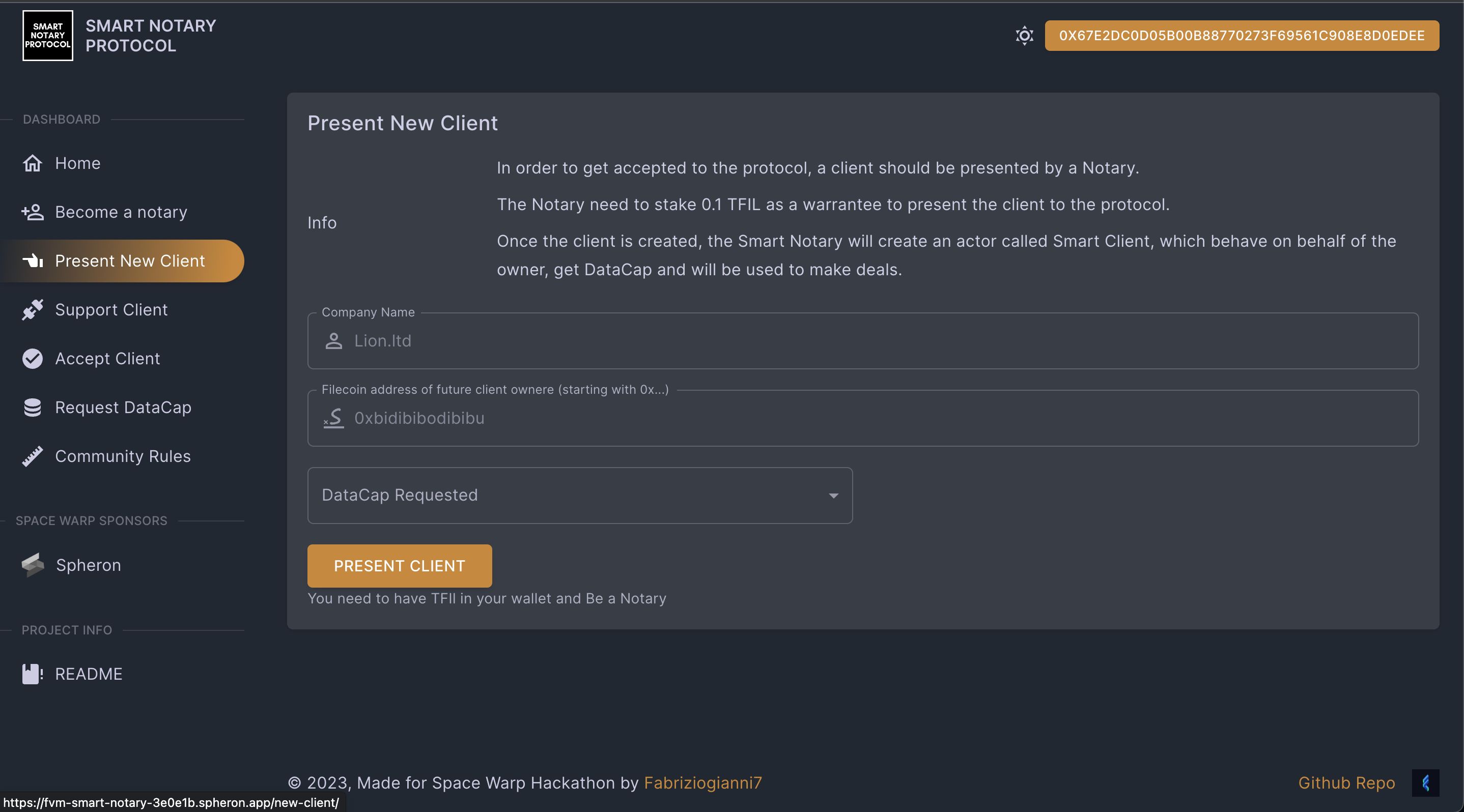1464x812 pixels.
Task: View Community Rules page
Action: point(122,456)
